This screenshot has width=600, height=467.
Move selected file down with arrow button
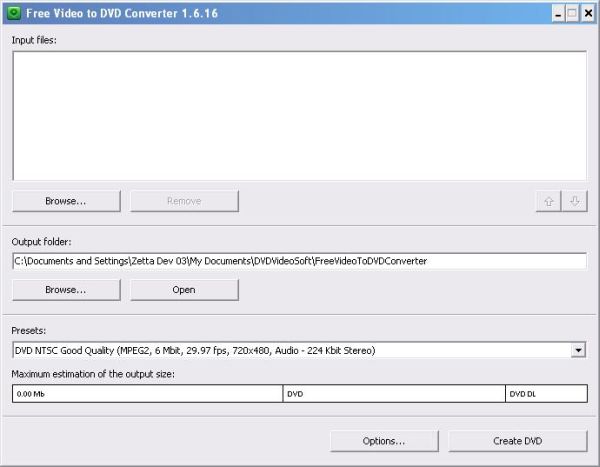574,201
